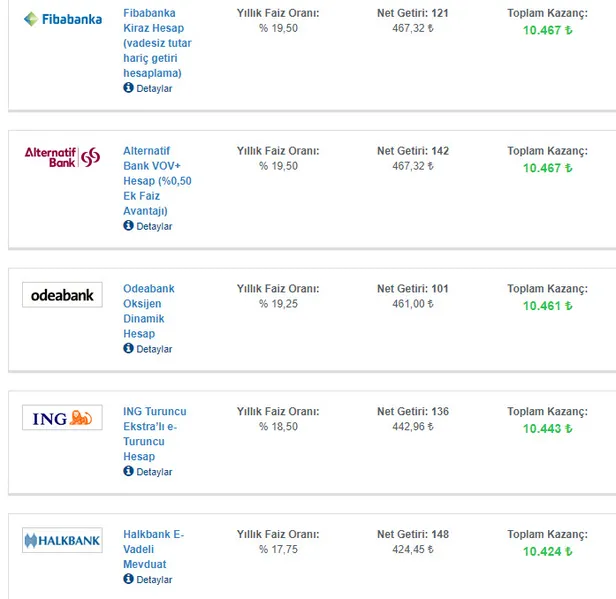Open Fibabanka Kiraz Hesap link
The image size is (616, 599).
(157, 43)
